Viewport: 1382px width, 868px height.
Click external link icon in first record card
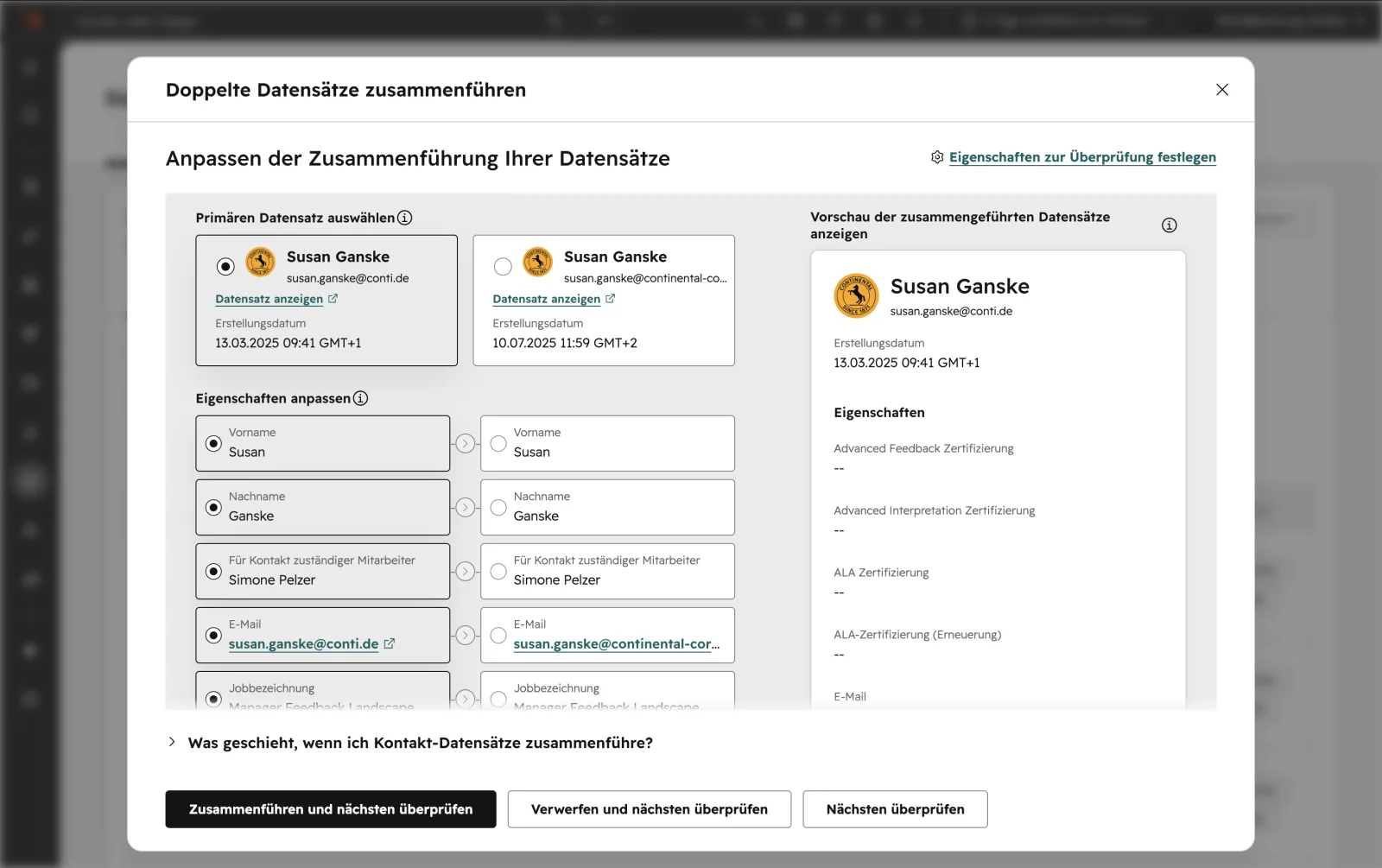(333, 299)
